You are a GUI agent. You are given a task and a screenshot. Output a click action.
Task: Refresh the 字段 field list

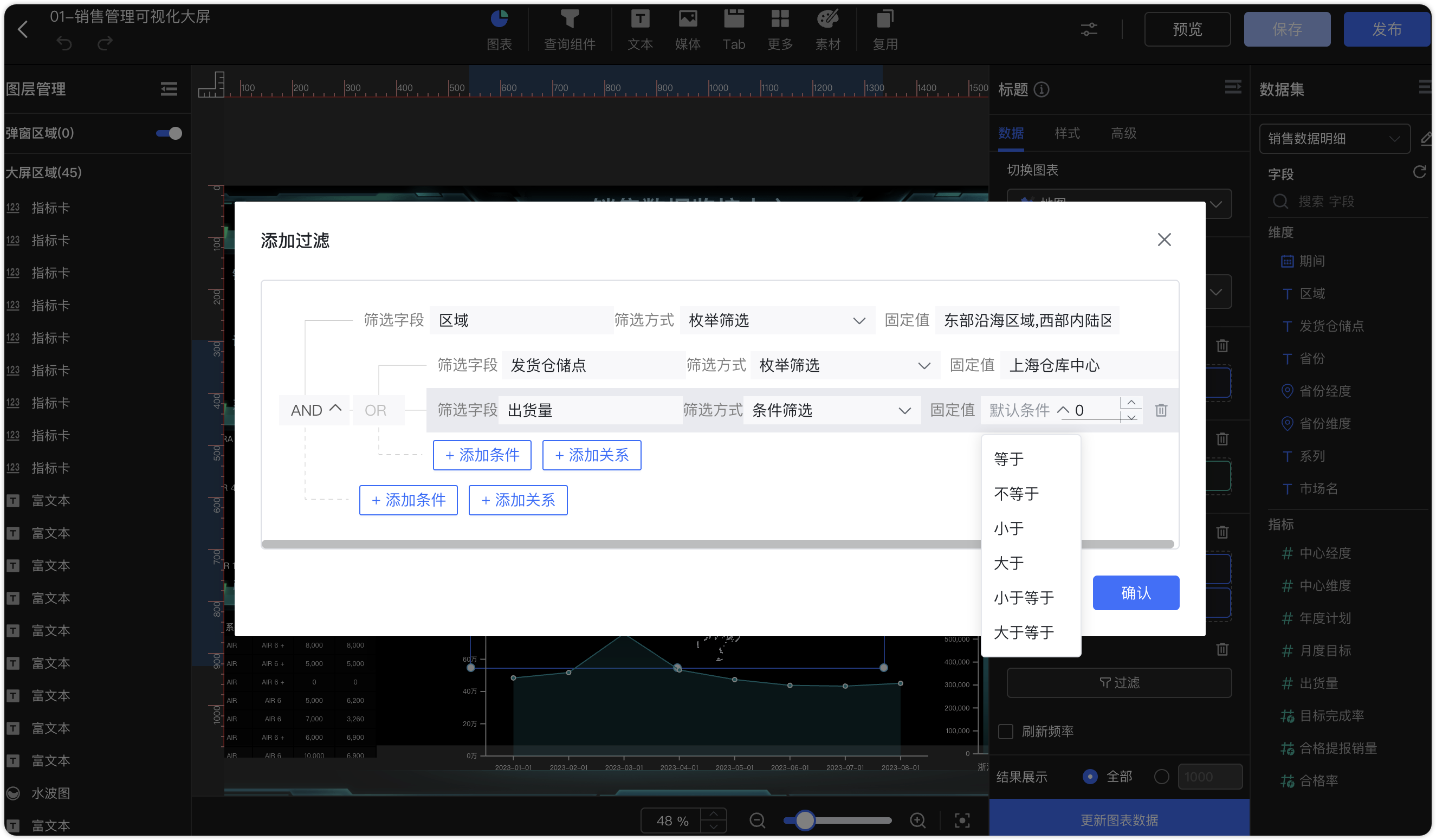point(1419,172)
